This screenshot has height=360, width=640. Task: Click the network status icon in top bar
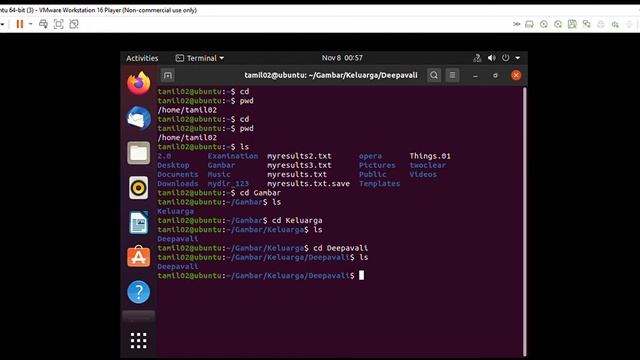click(x=477, y=58)
